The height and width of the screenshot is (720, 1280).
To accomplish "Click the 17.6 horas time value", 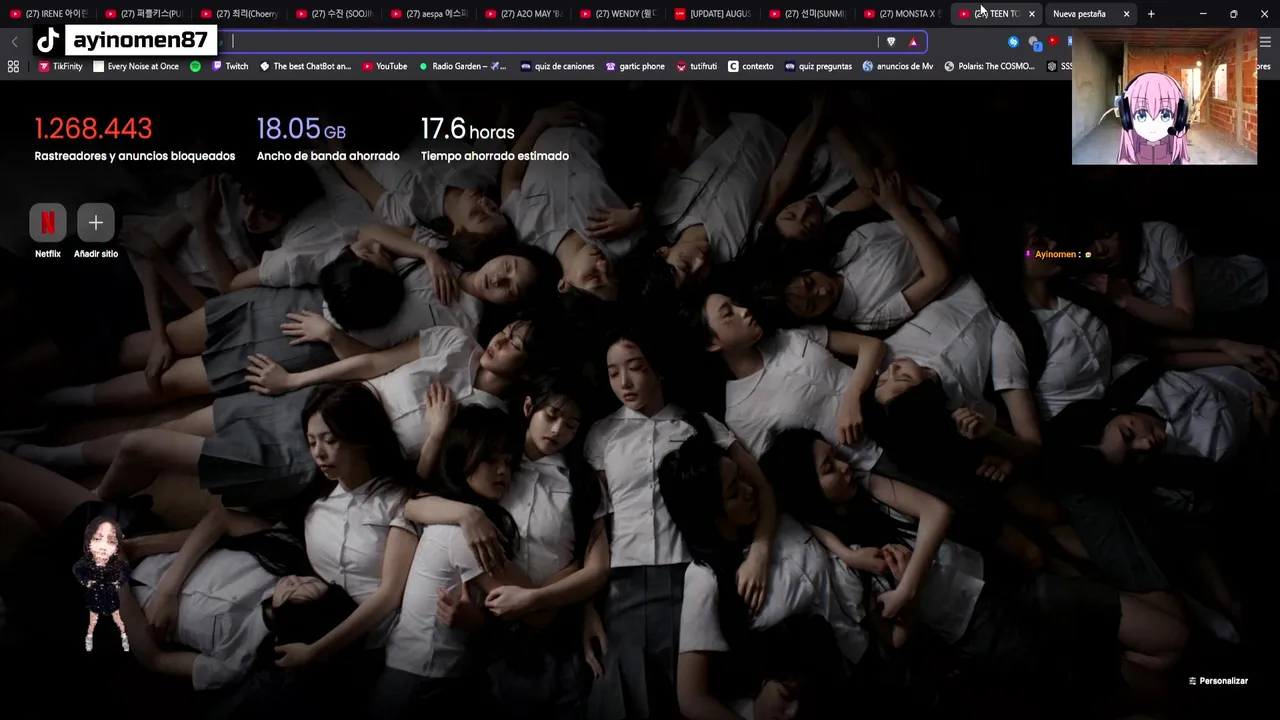I will click(467, 129).
